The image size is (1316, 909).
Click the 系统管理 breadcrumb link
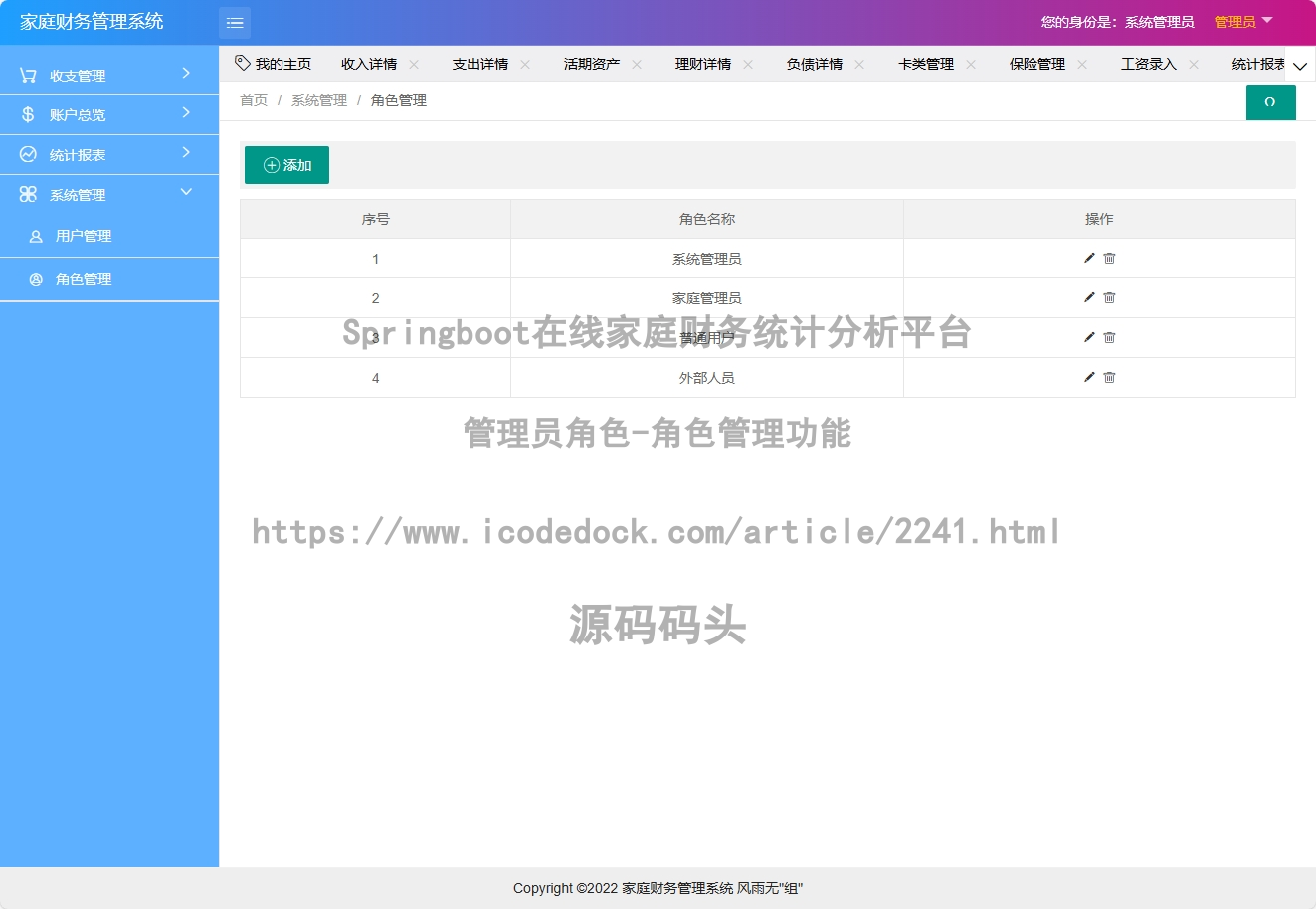(319, 100)
